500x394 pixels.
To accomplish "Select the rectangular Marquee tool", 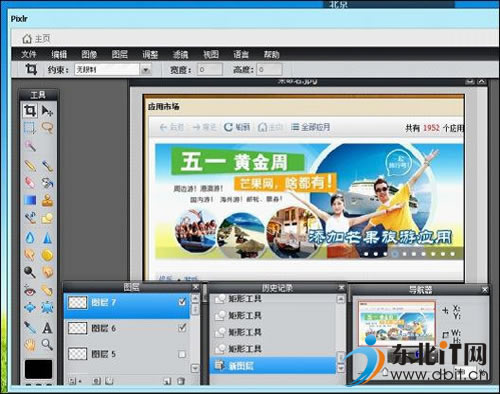I will (30, 128).
